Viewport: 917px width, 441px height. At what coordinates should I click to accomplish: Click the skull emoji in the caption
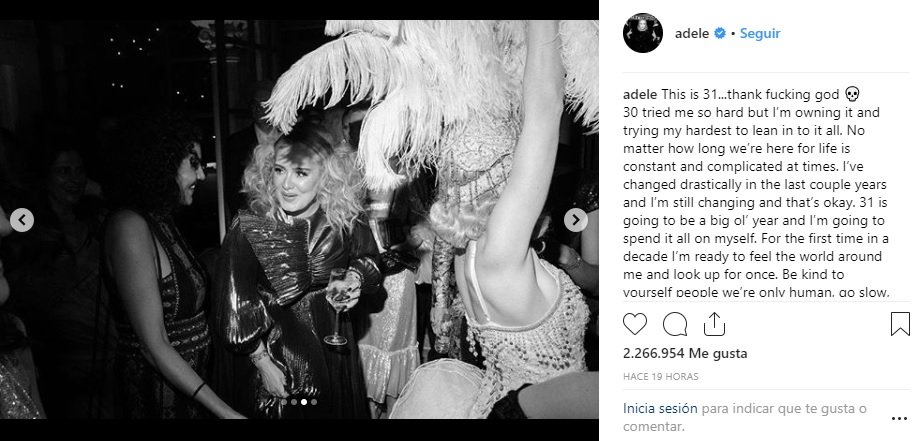tap(853, 94)
